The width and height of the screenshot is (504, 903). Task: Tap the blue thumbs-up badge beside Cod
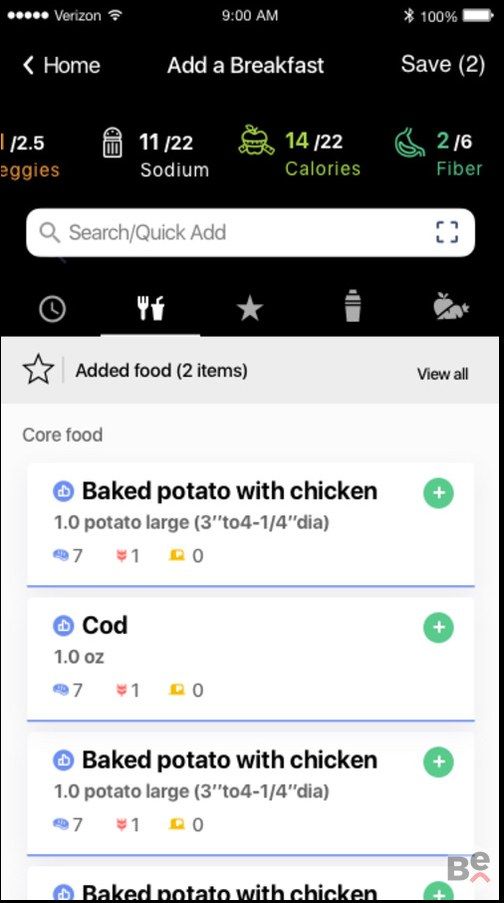[63, 626]
